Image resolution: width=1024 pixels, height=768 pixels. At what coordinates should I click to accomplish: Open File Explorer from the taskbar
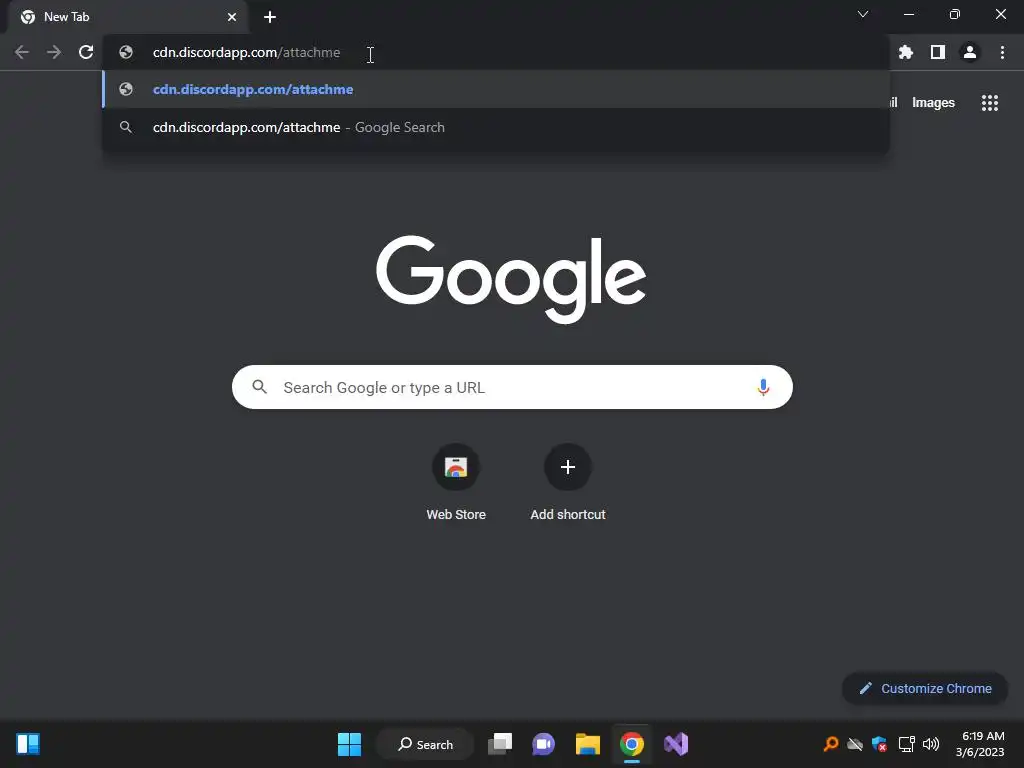(588, 744)
